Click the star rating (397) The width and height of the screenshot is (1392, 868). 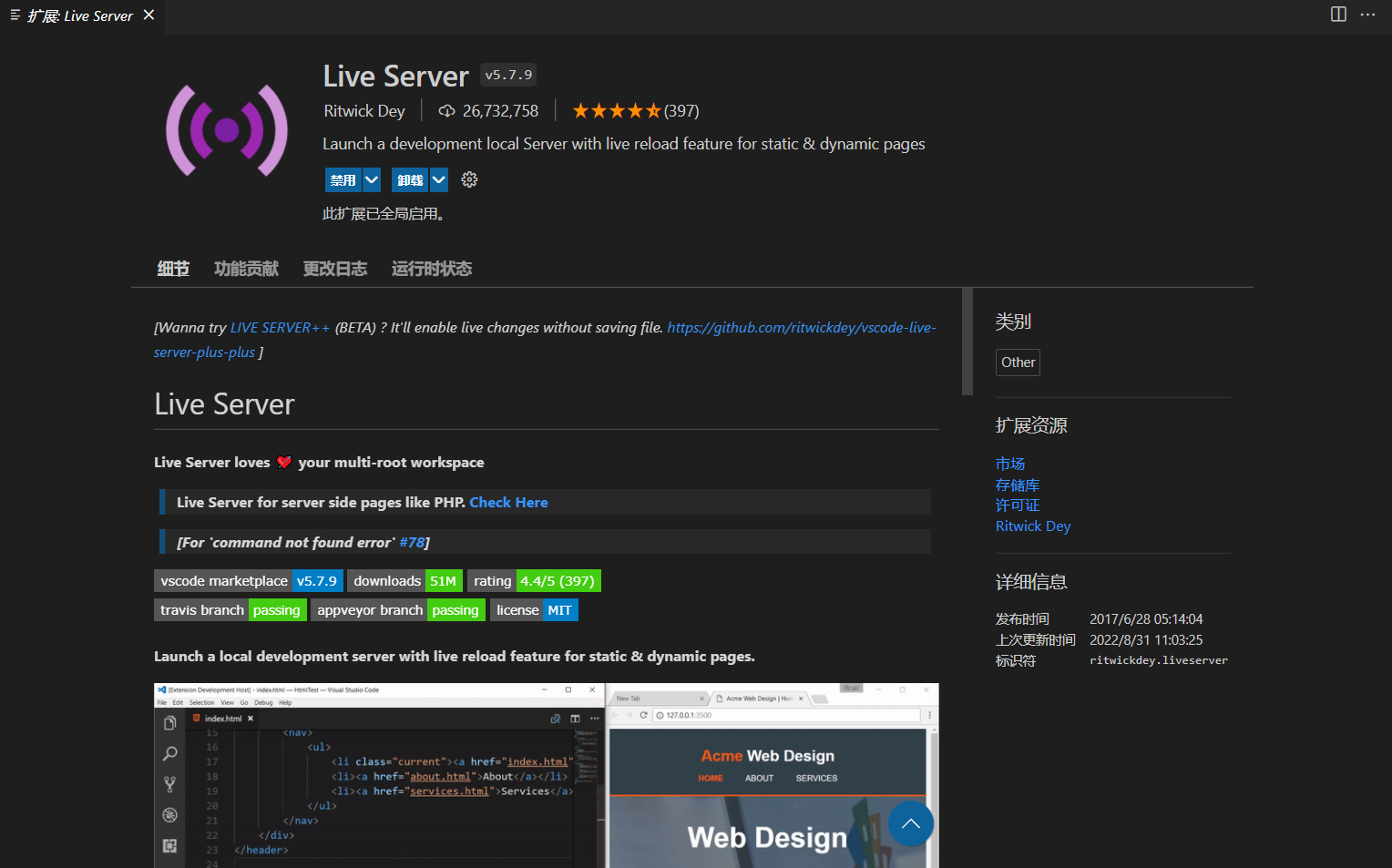pos(635,111)
